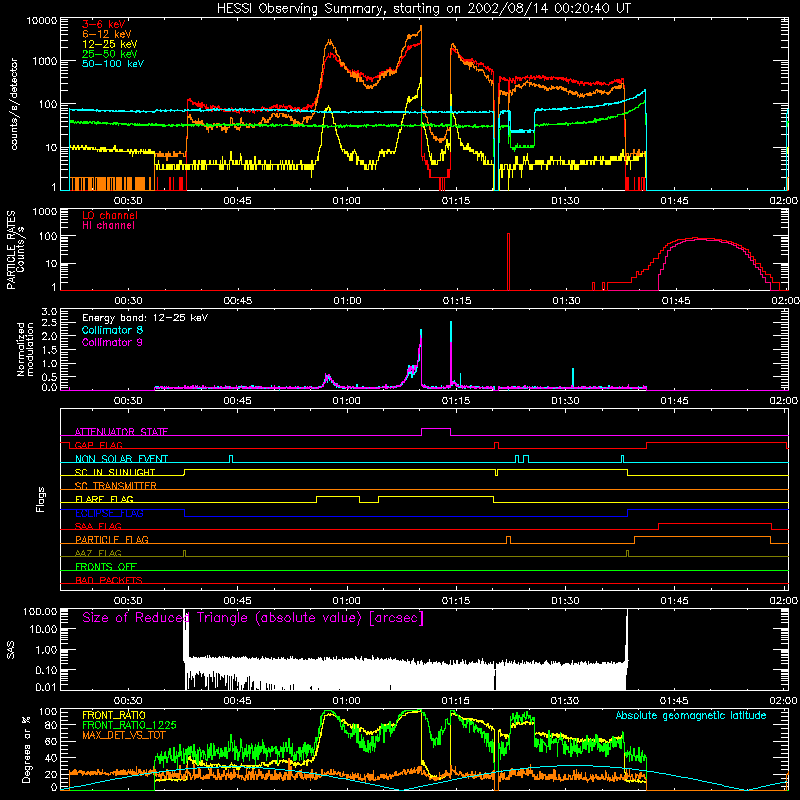
Task: Select the red 3-6 keV legend label
Action: (x=104, y=24)
